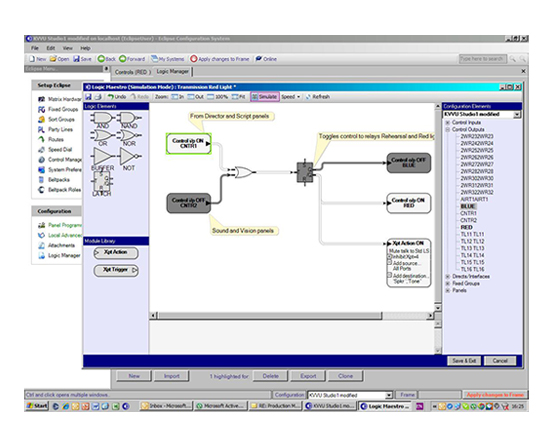Toggle Inhibit Xpt checkbox in Xpt Action block
Viewport: 553px width, 448px height.
[390, 256]
